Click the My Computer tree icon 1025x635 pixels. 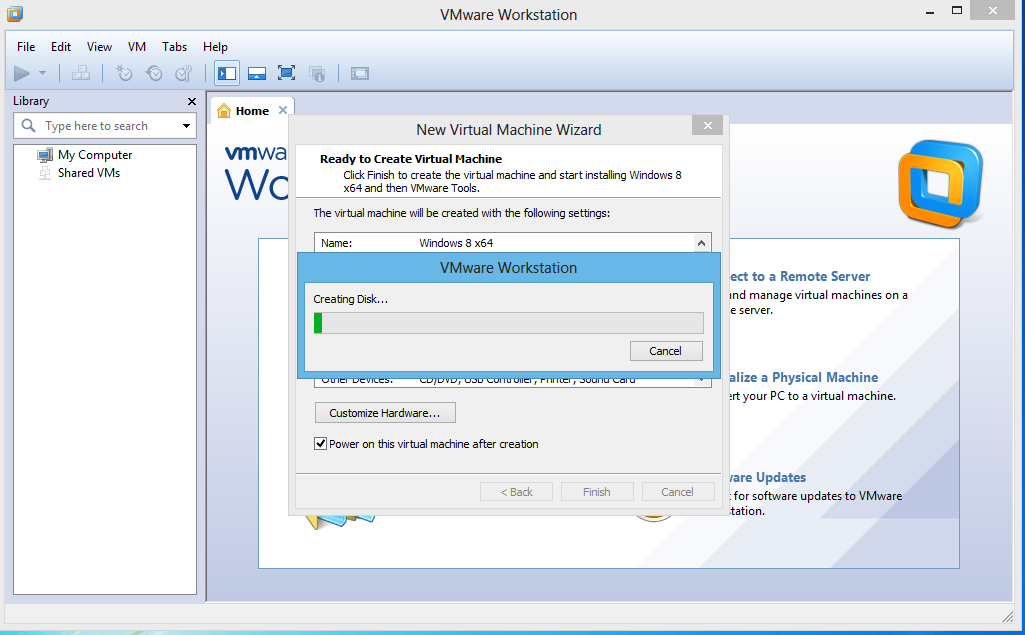click(44, 155)
